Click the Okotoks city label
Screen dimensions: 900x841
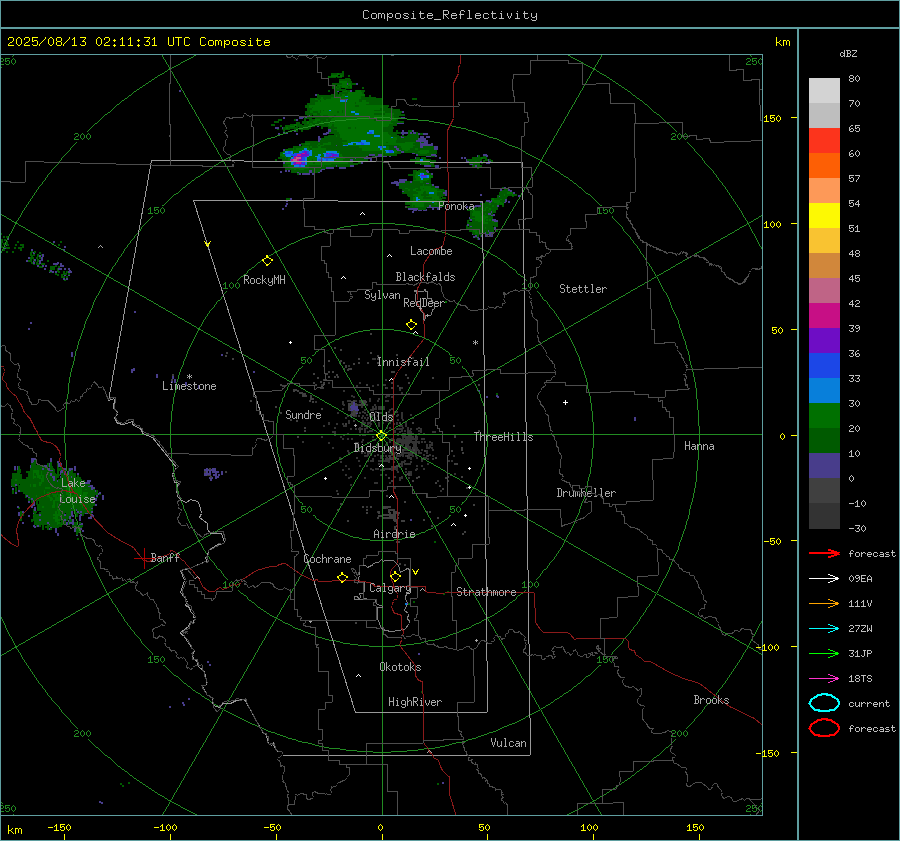(x=400, y=666)
